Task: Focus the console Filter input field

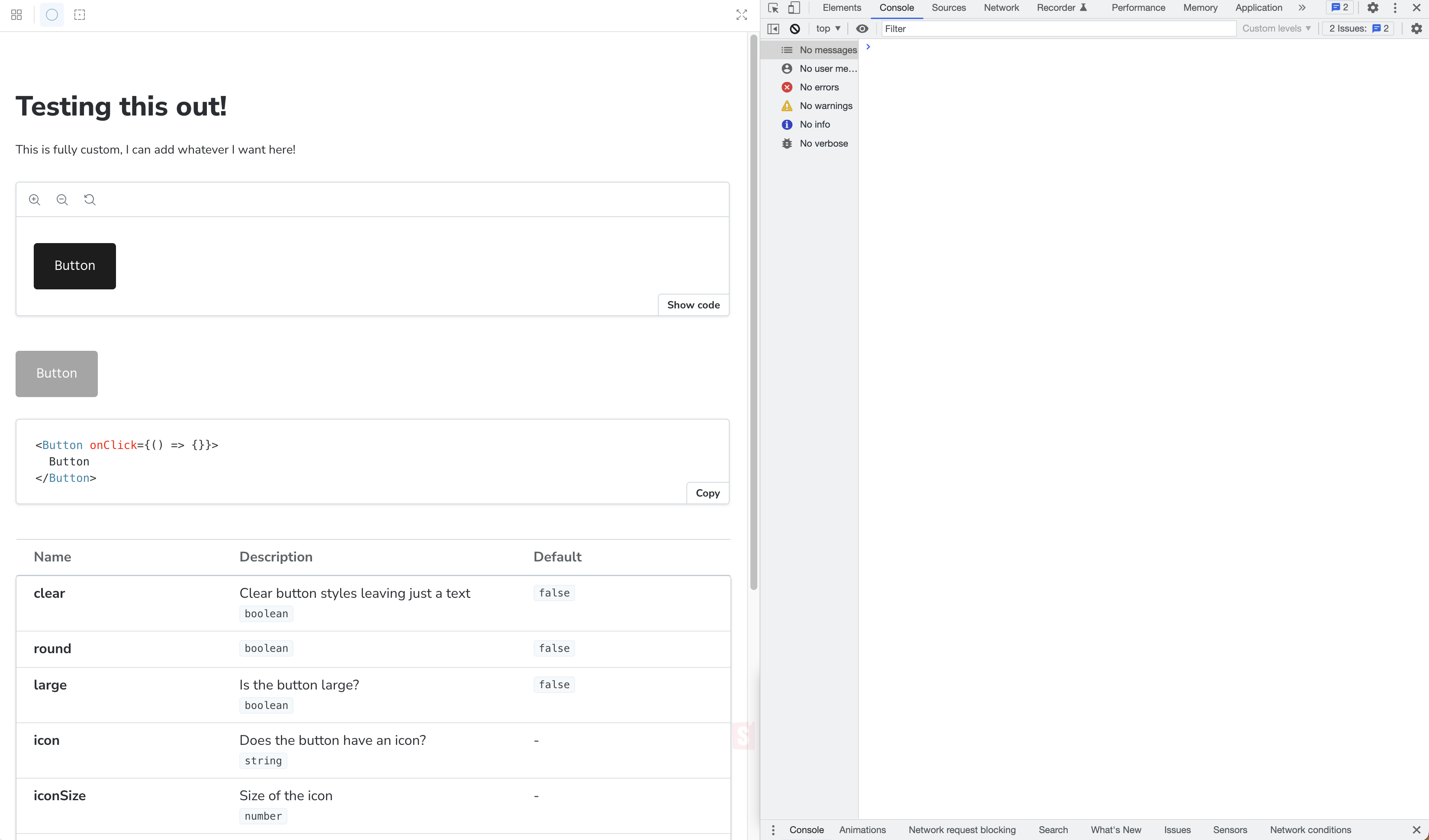Action: 1058,29
